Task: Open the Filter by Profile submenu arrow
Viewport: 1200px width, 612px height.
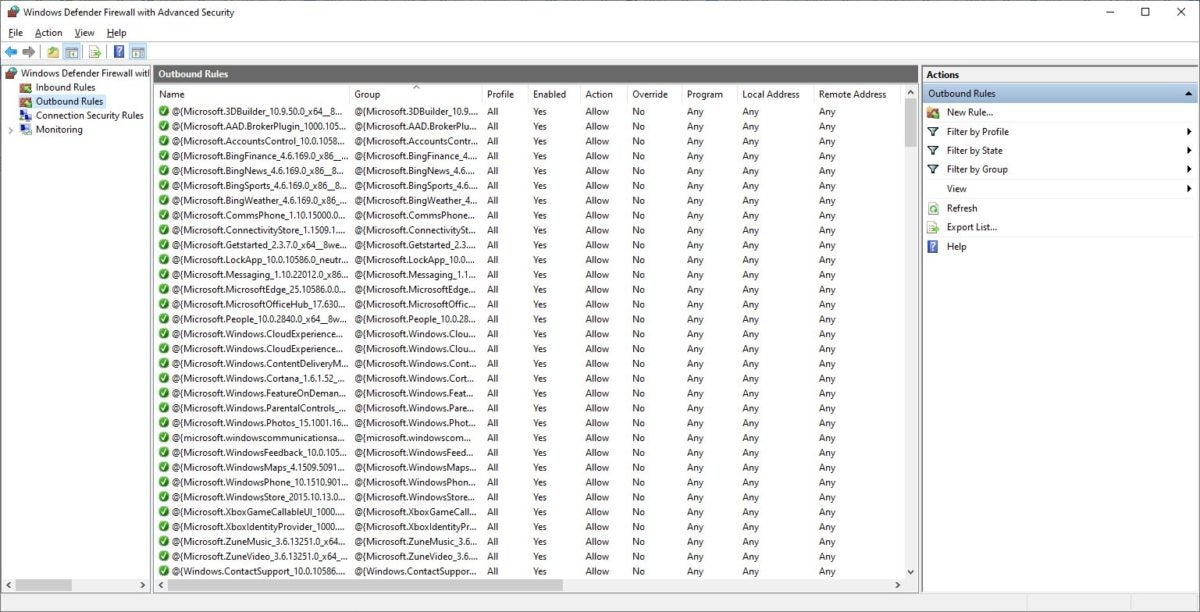Action: [1189, 131]
